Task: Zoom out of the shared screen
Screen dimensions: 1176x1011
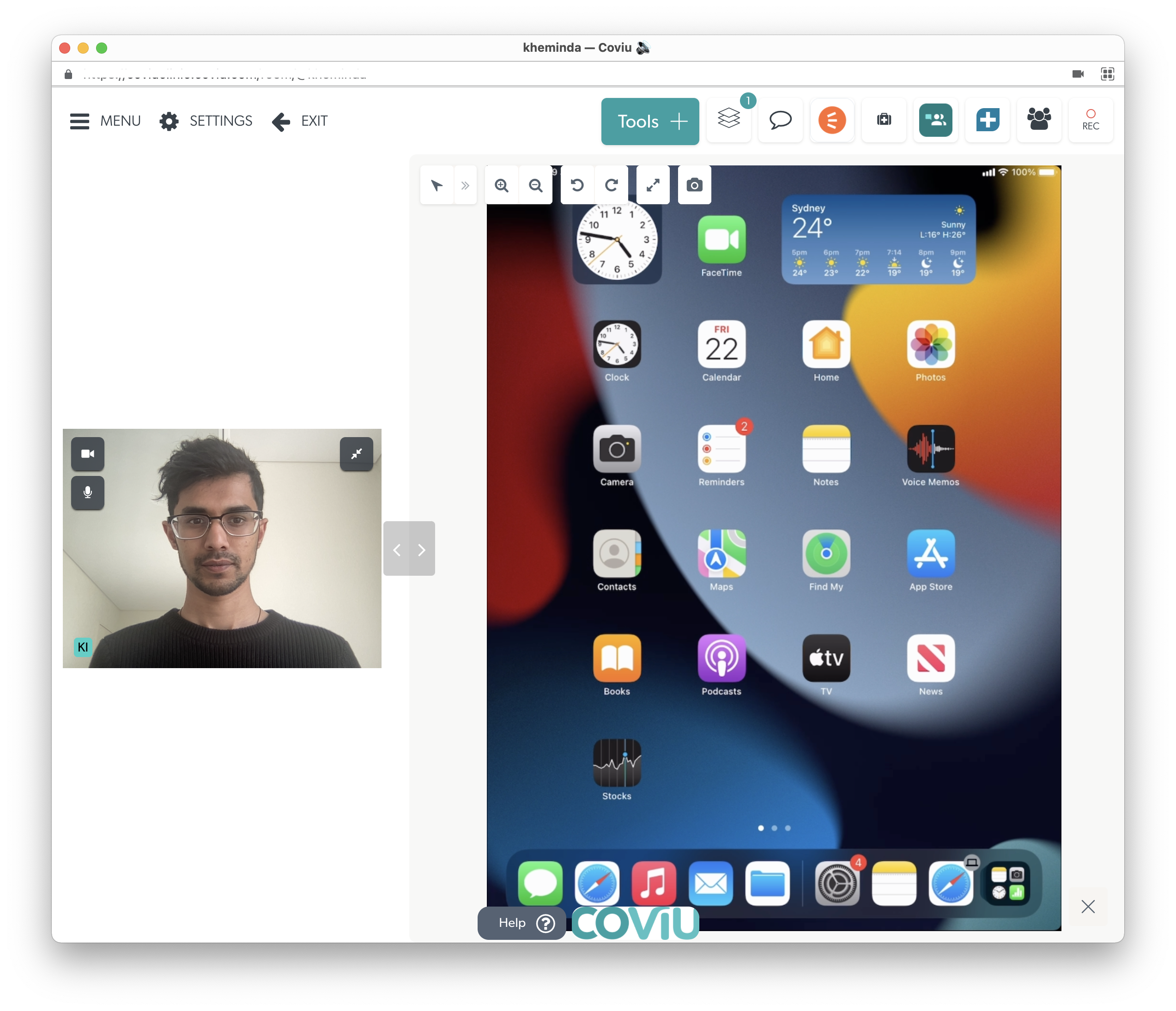Action: (535, 185)
